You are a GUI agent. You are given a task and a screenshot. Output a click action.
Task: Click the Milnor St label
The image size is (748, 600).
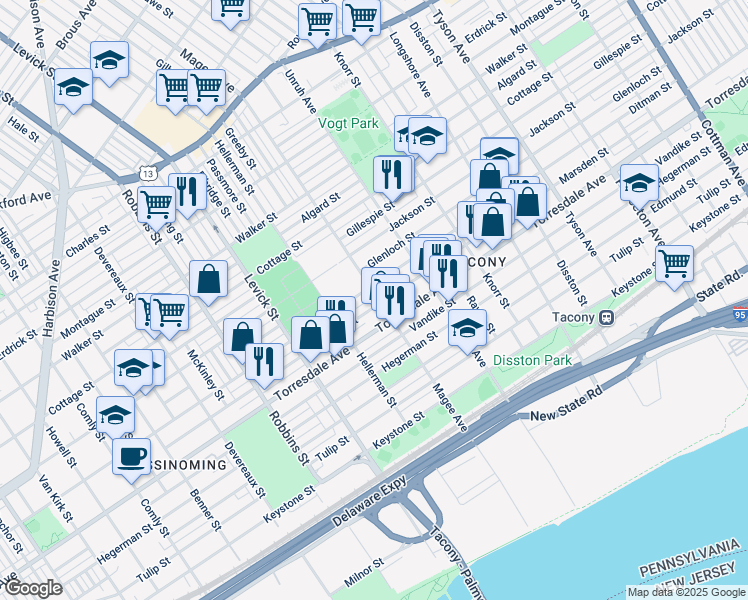pos(364,572)
